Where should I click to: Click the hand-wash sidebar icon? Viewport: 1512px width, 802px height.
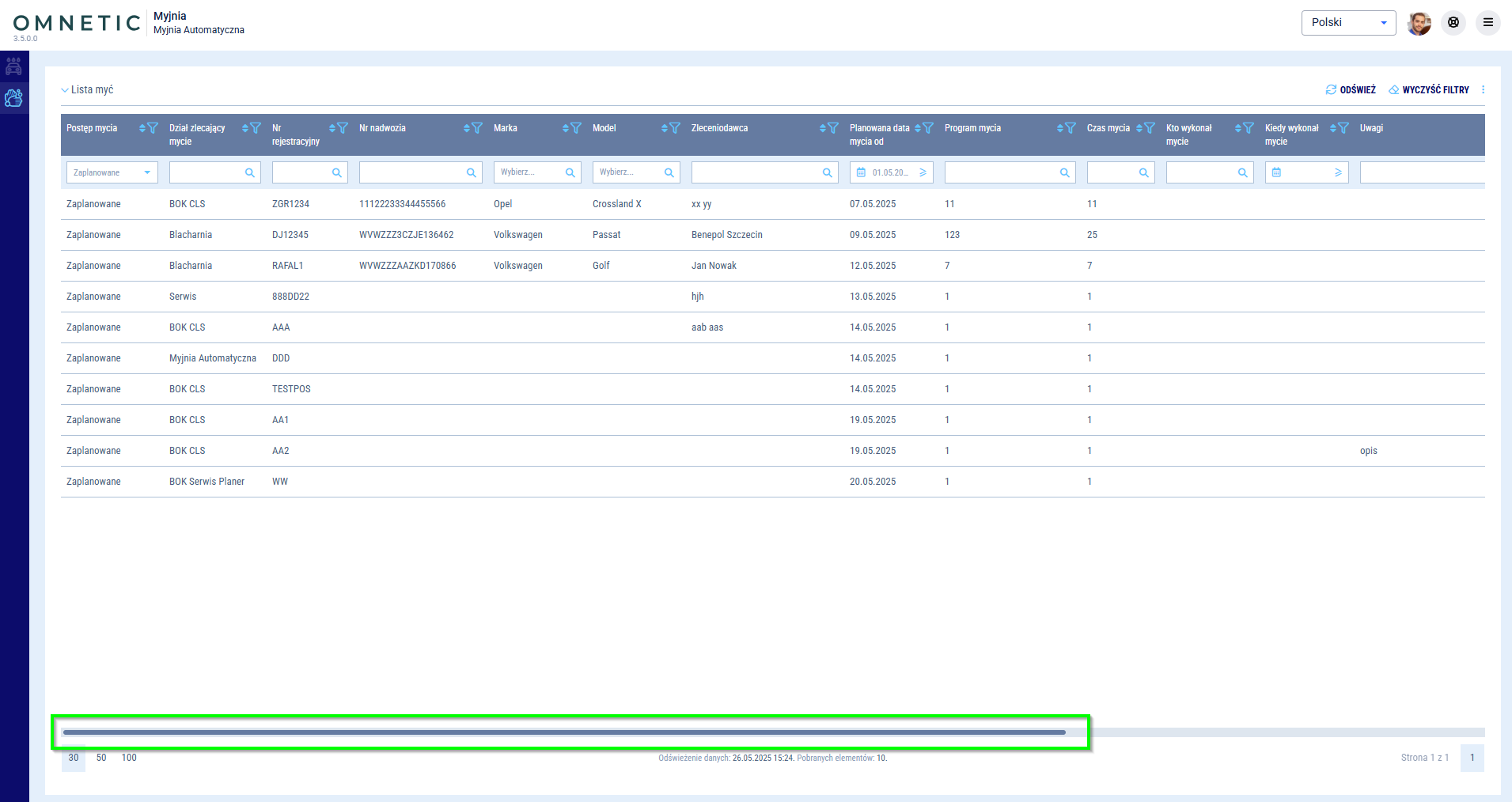(13, 98)
